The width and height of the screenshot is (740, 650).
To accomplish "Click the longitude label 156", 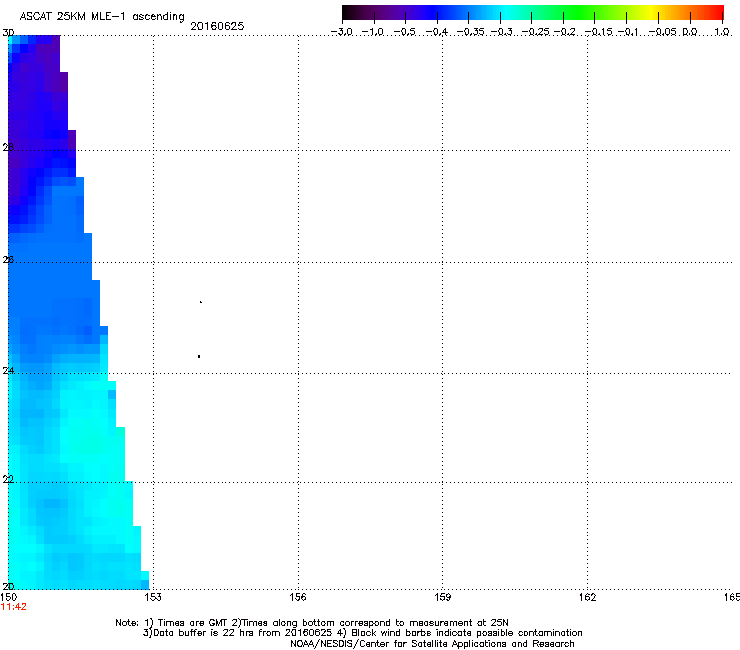I will (298, 597).
